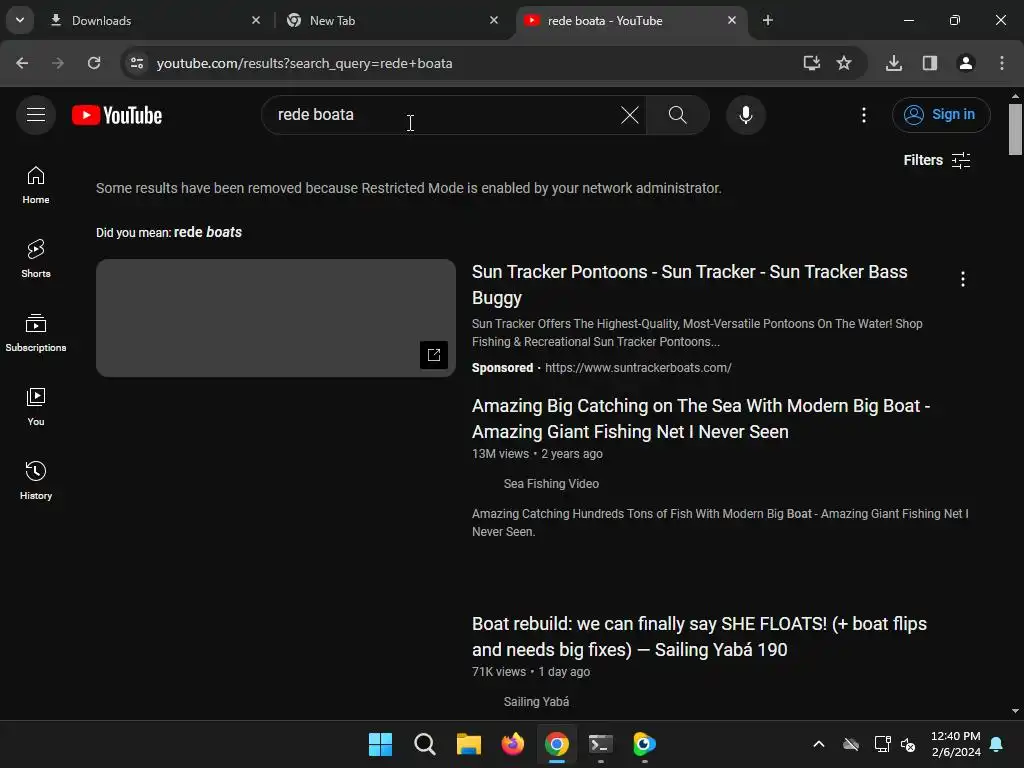Open more options for Sun Tracker ad
Viewport: 1024px width, 768px height.
(x=962, y=279)
